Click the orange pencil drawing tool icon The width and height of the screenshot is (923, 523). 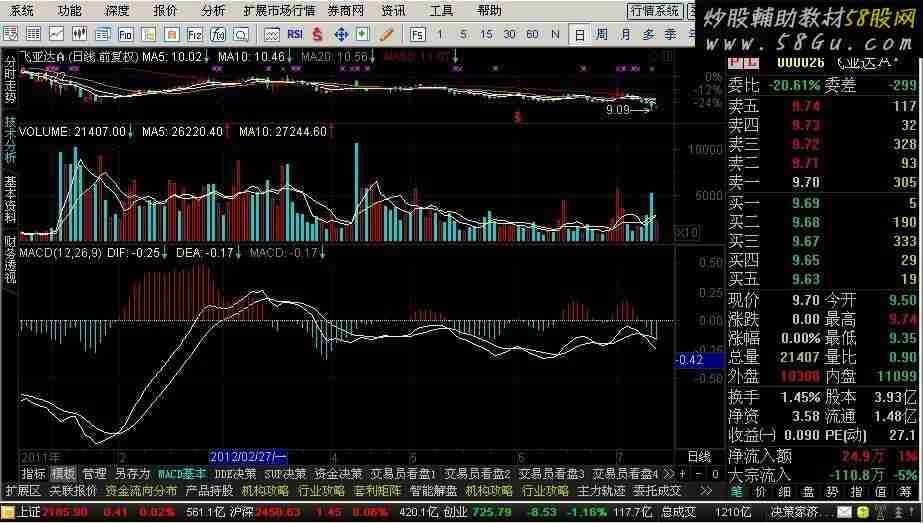[386, 34]
